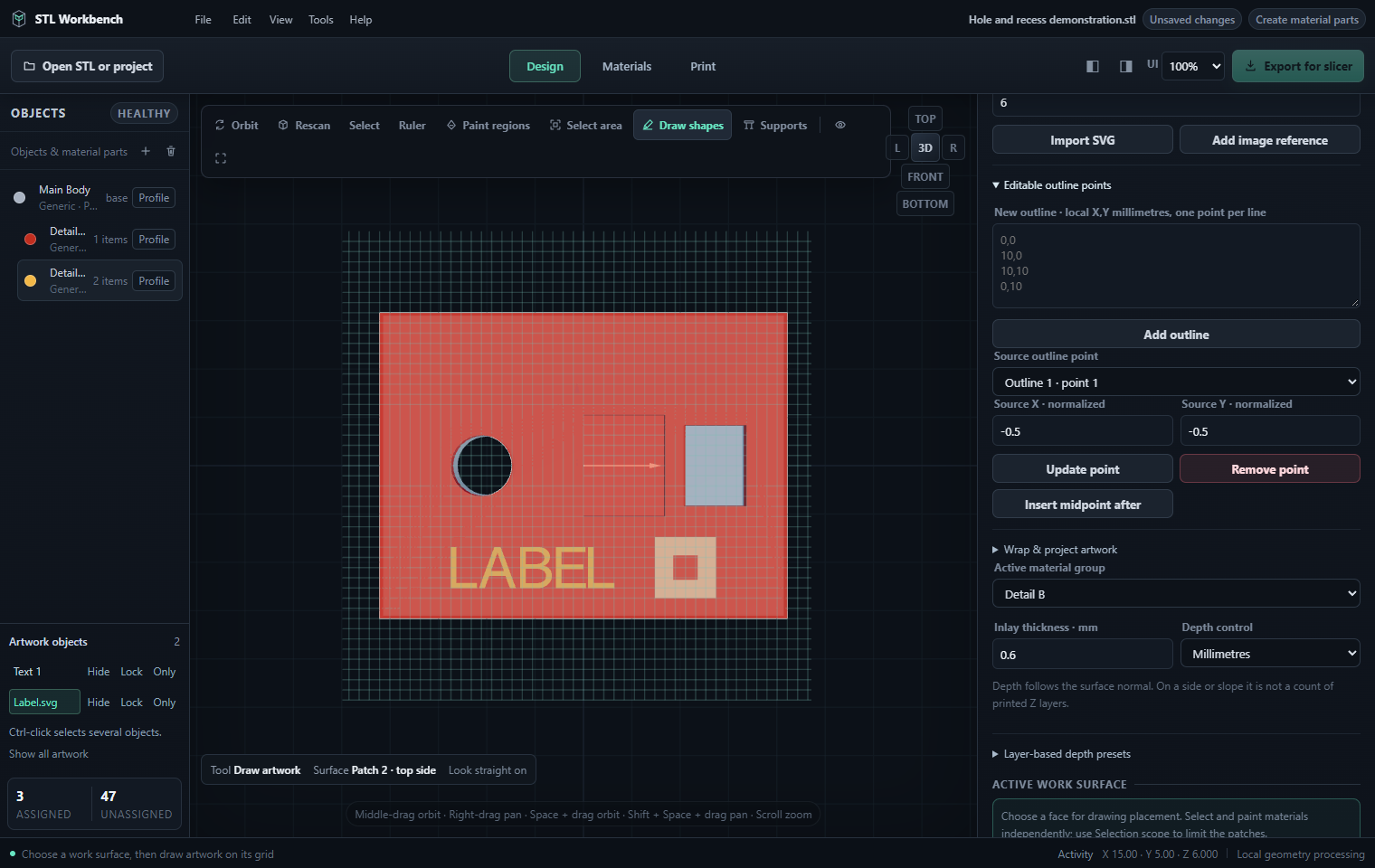The height and width of the screenshot is (868, 1375).
Task: Click Create material parts button
Action: click(1306, 20)
